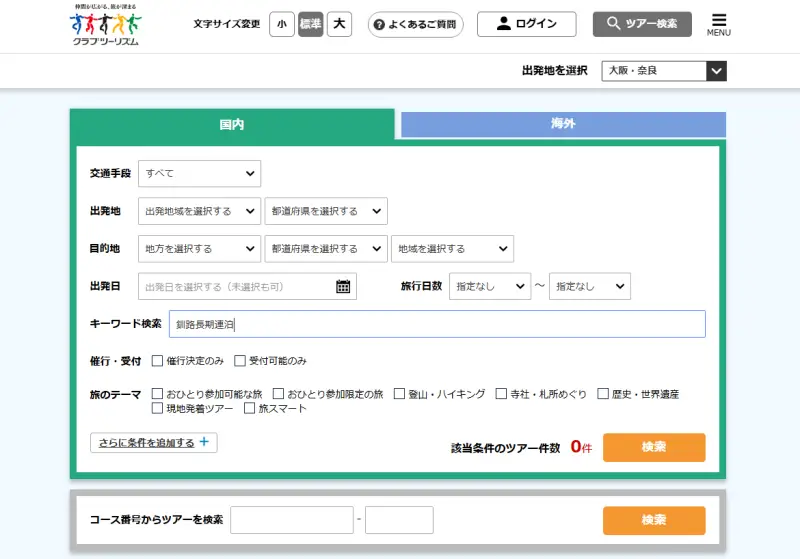The image size is (800, 559).
Task: Open the hamburger MENU icon
Action: tap(718, 24)
